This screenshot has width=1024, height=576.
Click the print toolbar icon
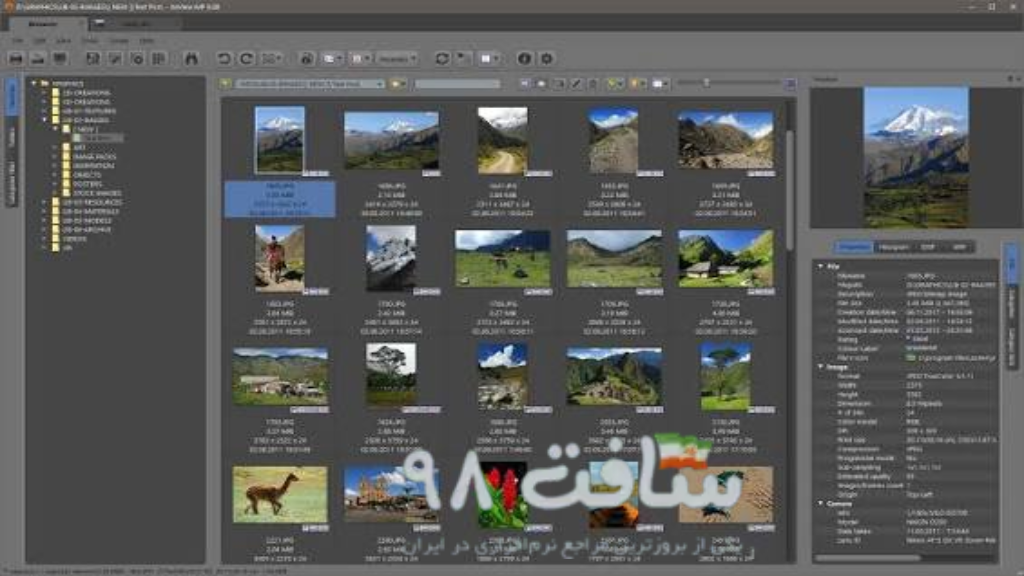click(x=306, y=59)
